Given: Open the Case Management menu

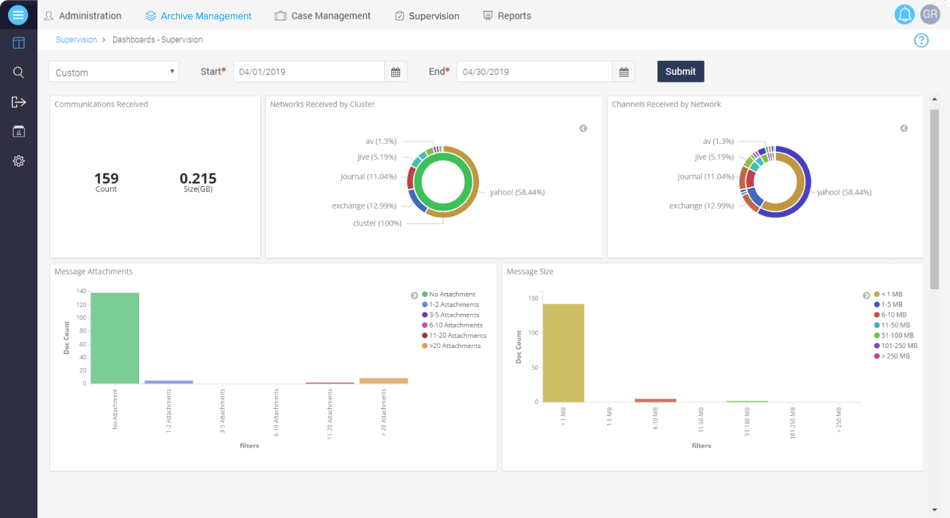Looking at the screenshot, I should (x=322, y=16).
